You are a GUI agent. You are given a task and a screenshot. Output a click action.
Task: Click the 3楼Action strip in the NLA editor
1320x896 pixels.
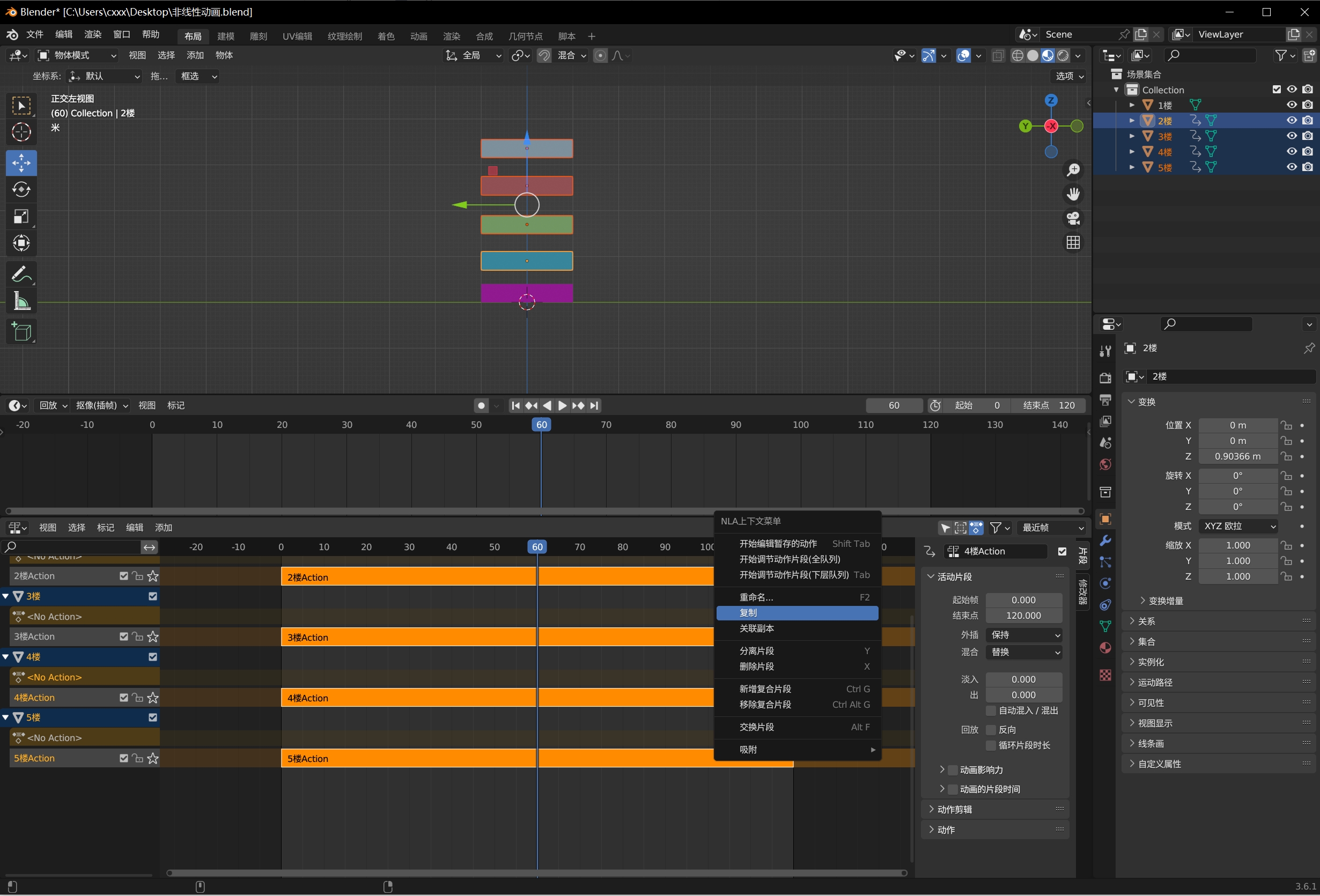pyautogui.click(x=409, y=637)
